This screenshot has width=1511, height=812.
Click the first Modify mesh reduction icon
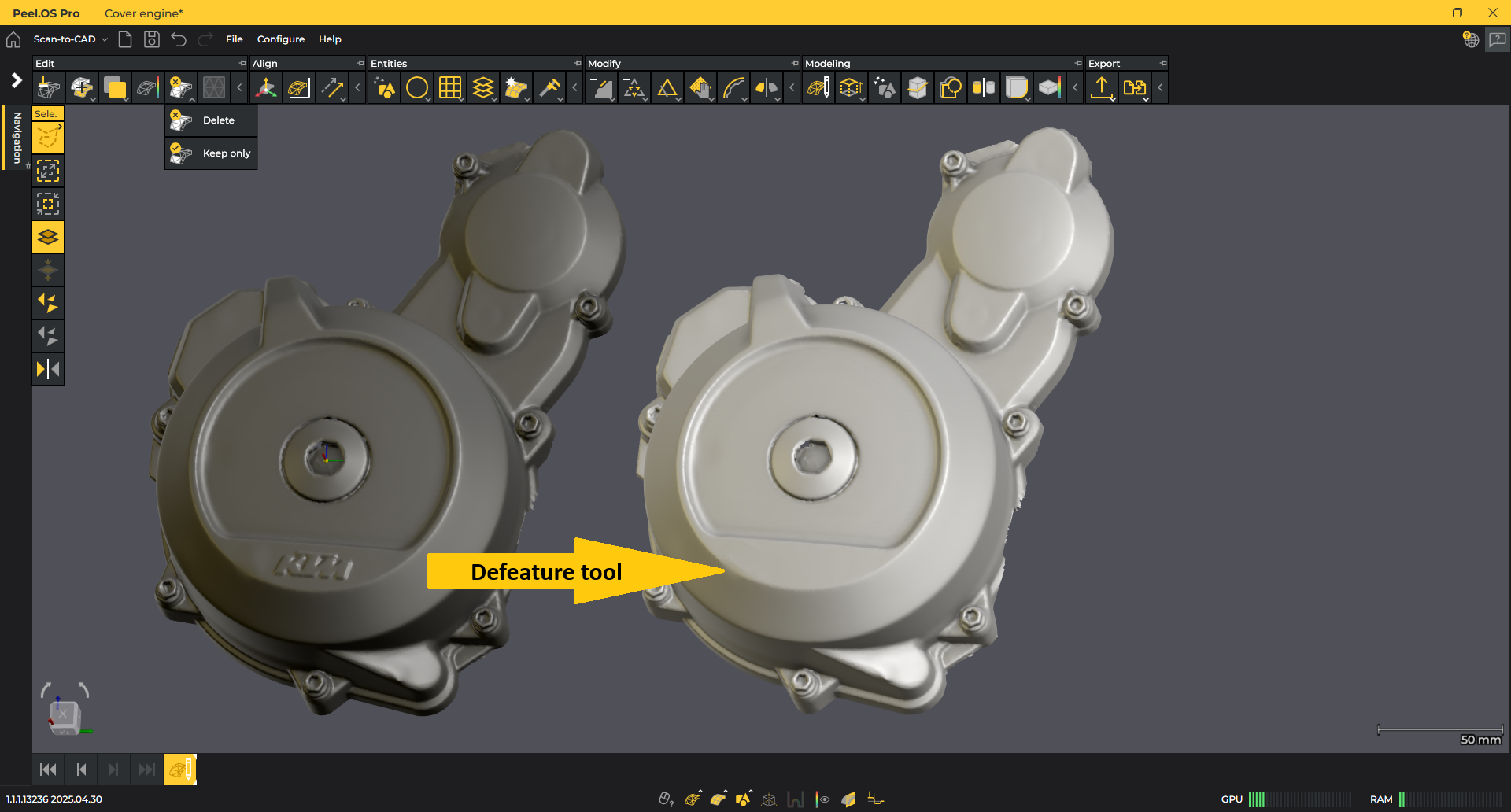pyautogui.click(x=601, y=88)
